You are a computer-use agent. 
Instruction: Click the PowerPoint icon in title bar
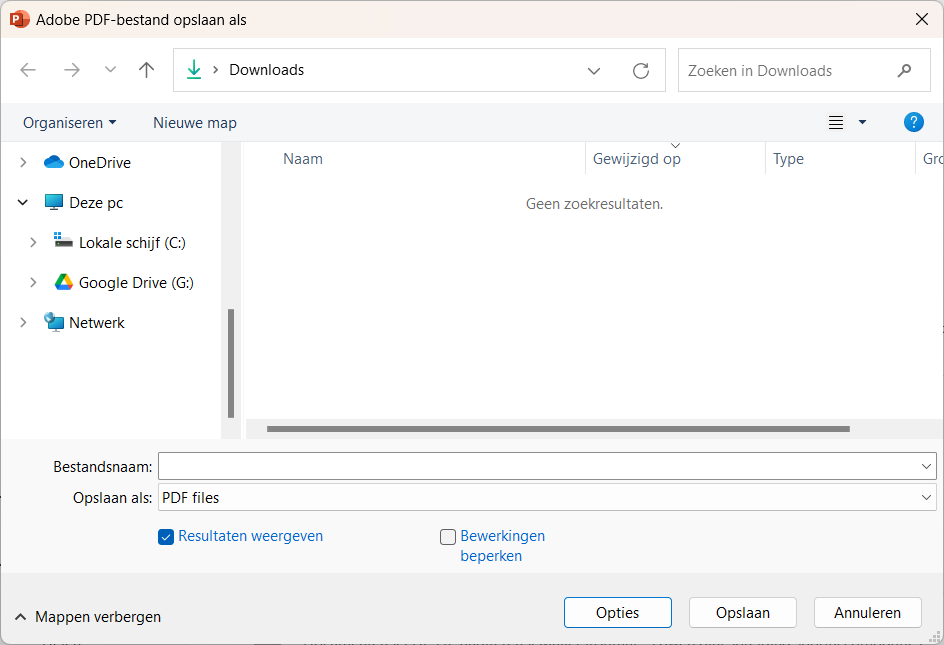point(19,19)
